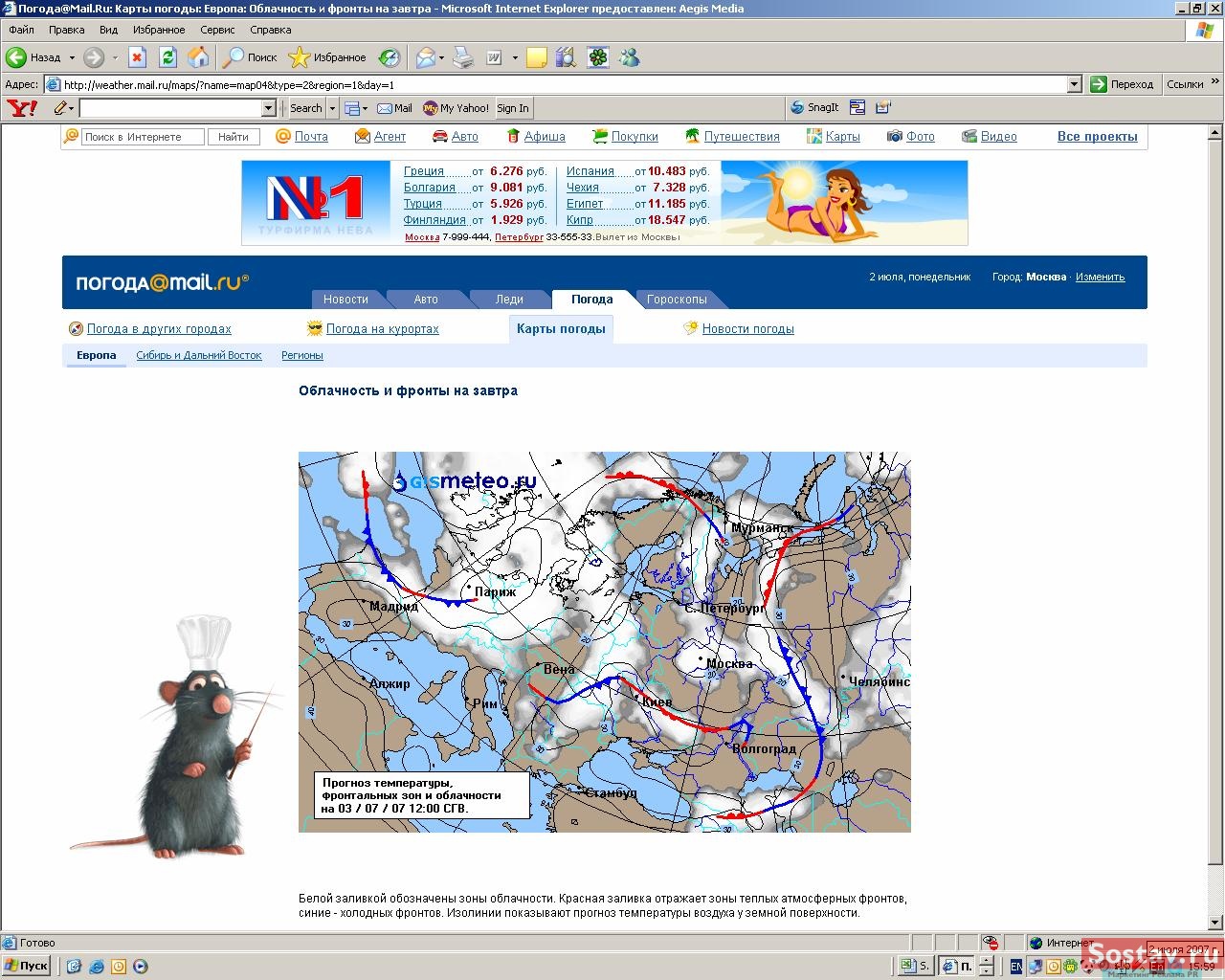Click the Погода в других городах link
1225x980 pixels.
159,329
